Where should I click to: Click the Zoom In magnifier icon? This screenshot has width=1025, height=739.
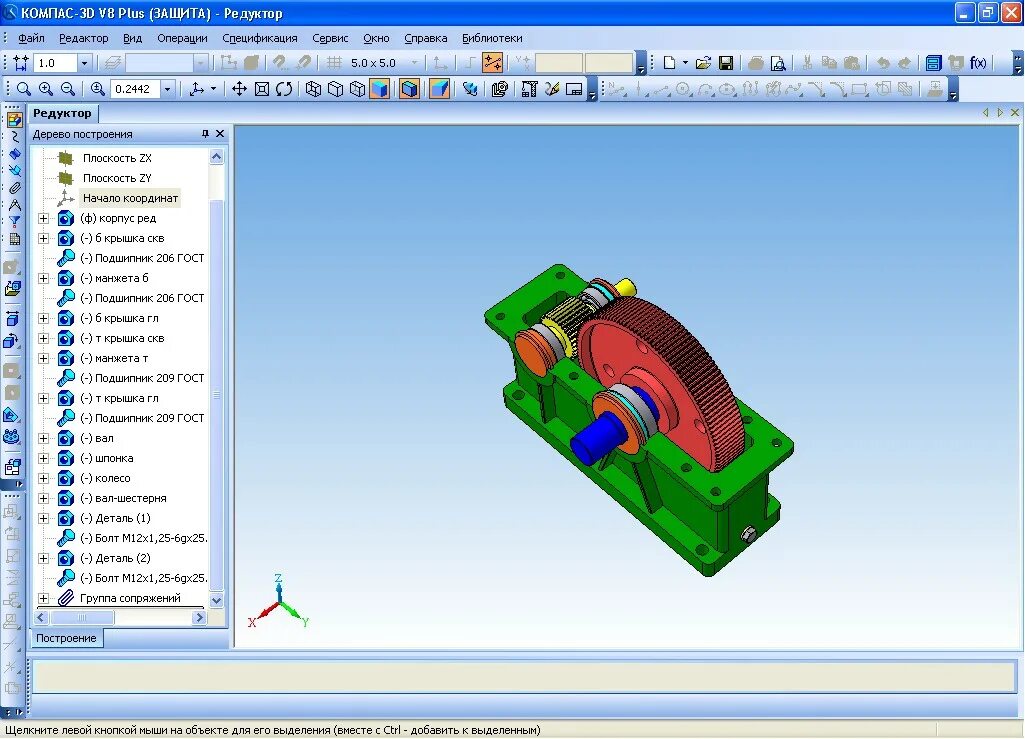(x=46, y=89)
